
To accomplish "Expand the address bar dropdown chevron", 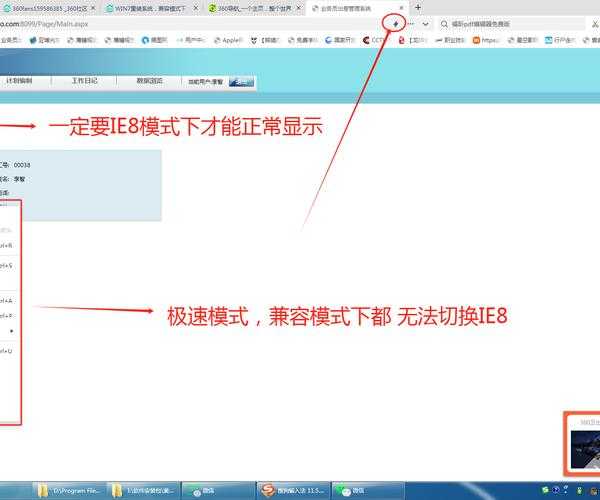I will coord(426,24).
